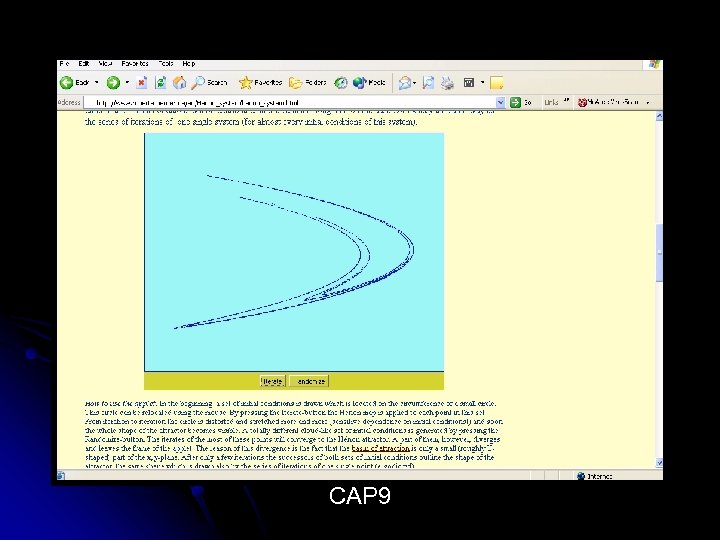Click the green Forward arrow button
This screenshot has width=720, height=540.
(113, 83)
